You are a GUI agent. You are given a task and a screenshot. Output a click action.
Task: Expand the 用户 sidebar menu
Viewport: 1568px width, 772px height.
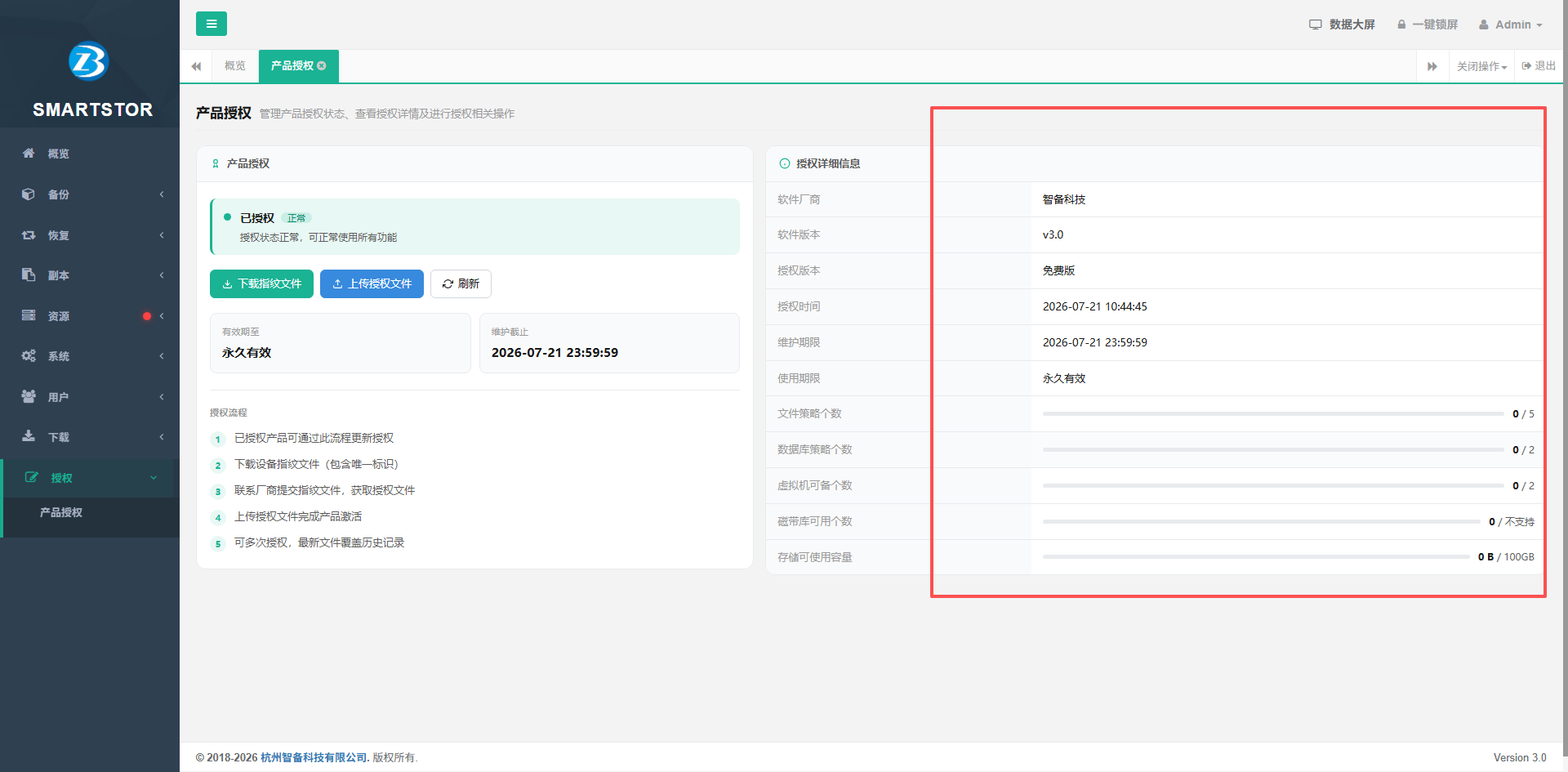coord(162,396)
